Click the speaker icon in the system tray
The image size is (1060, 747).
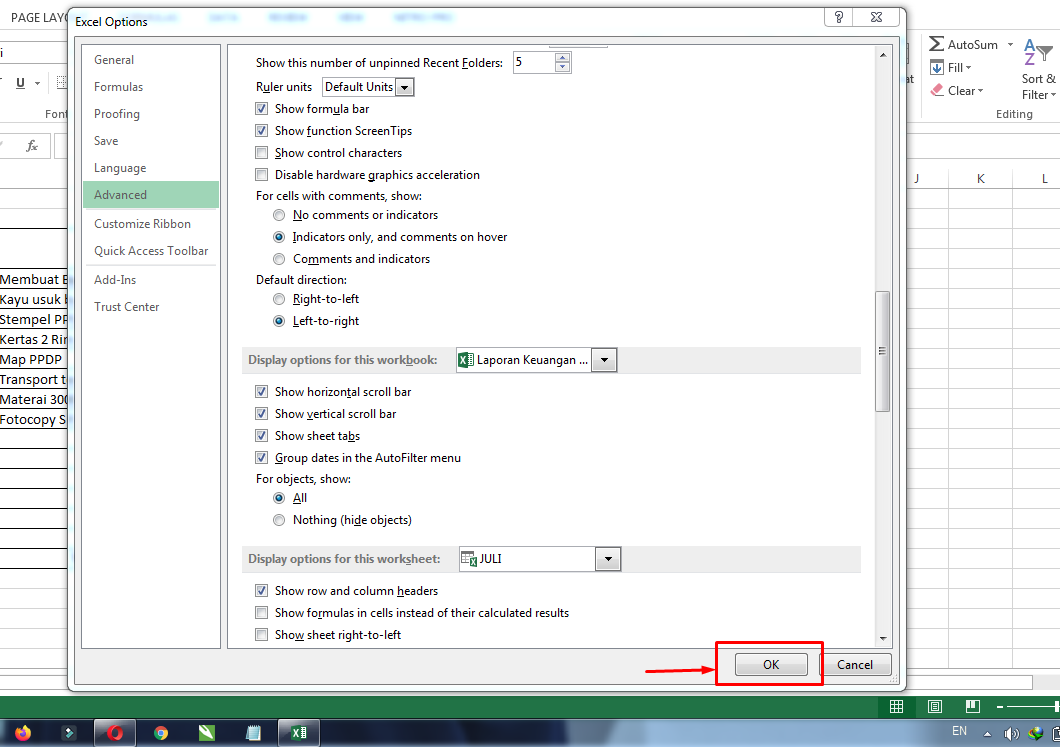(1012, 733)
